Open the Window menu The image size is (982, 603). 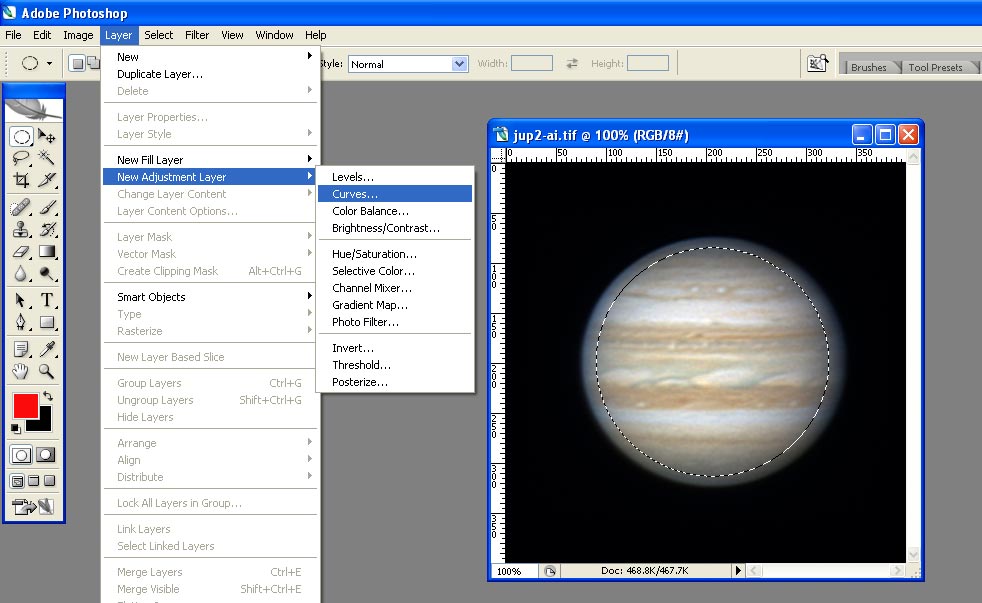[x=274, y=35]
